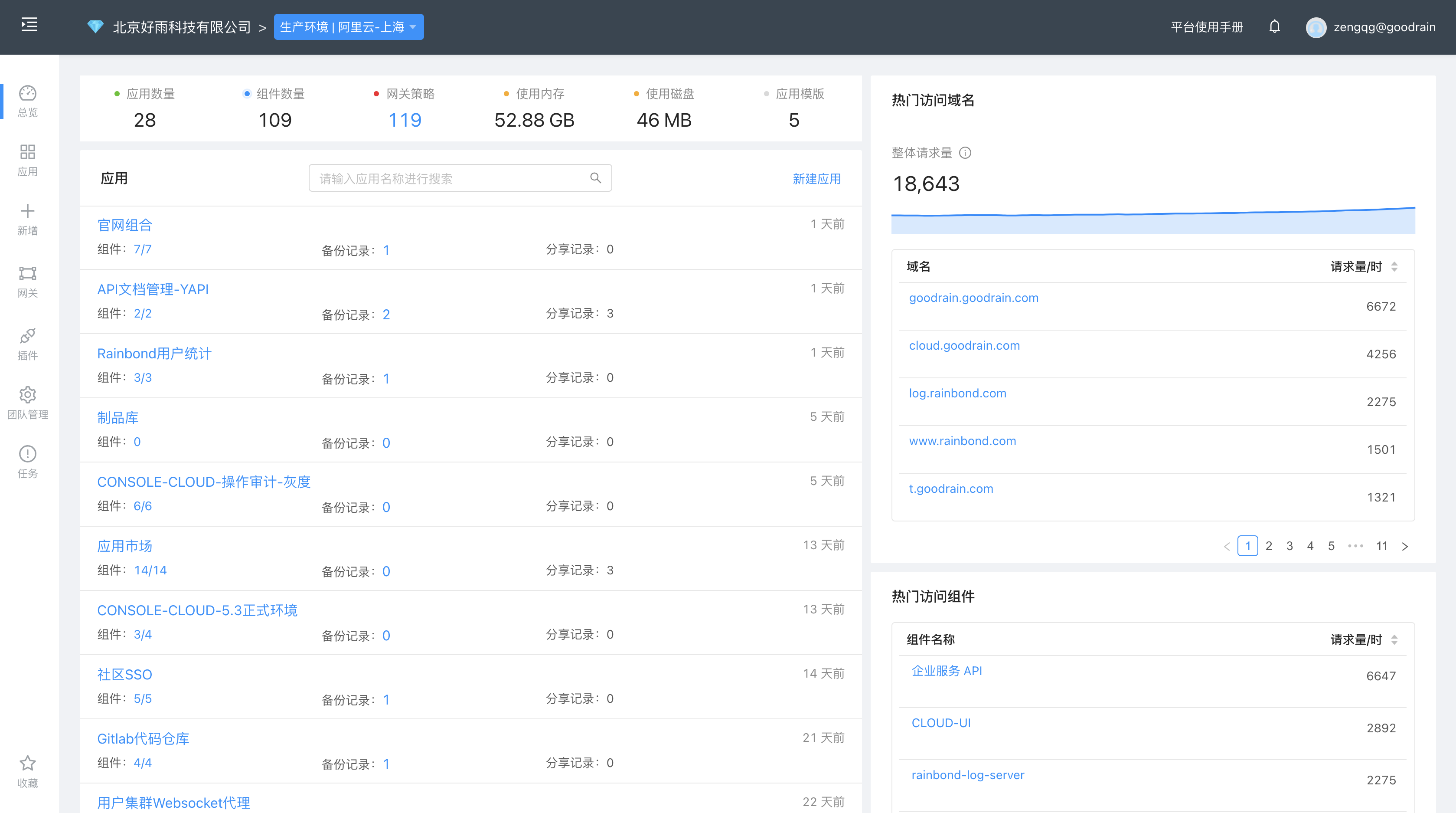This screenshot has width=1456, height=813.
Task: Click the diamond logo beside the company name
Action: coord(95,26)
